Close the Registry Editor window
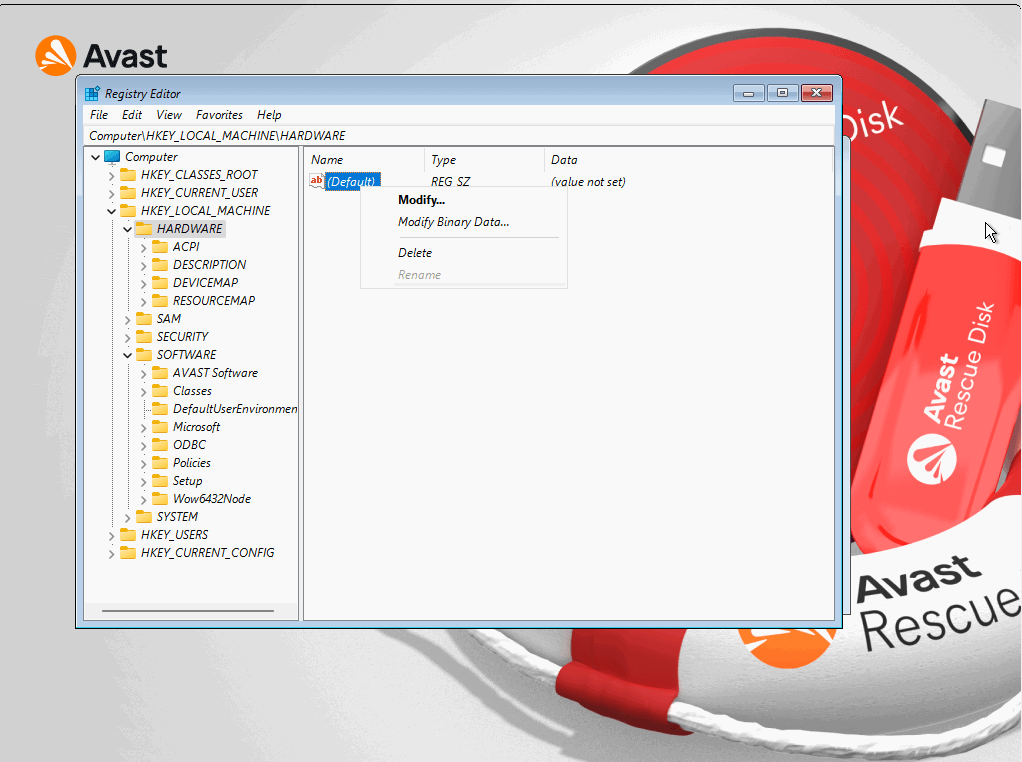 pos(817,93)
